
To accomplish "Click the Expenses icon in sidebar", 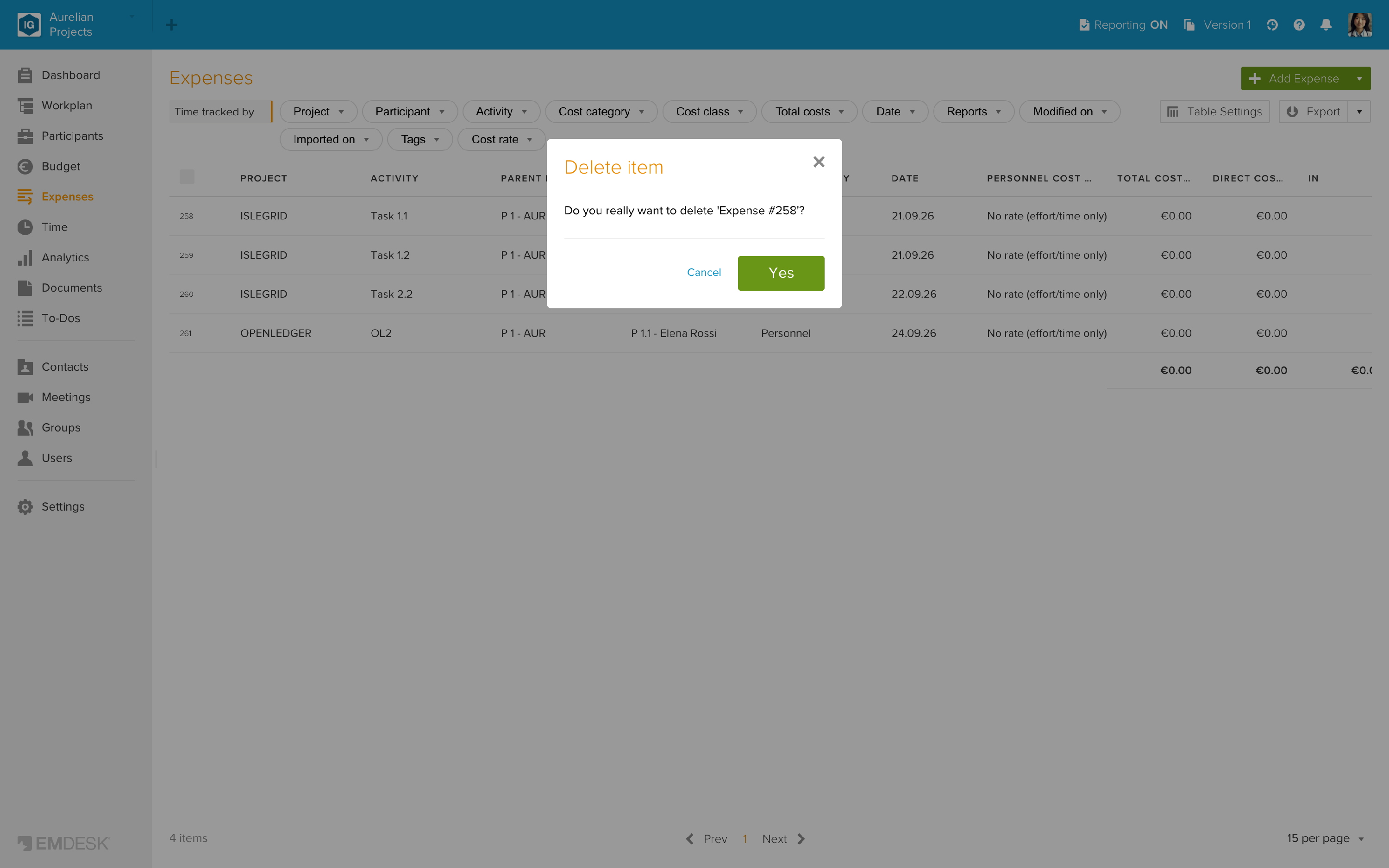I will [x=25, y=197].
